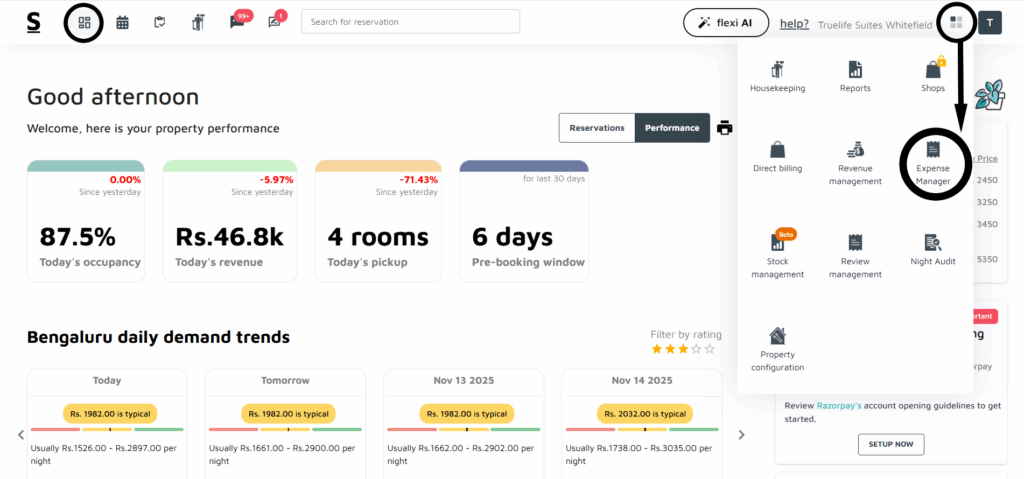Screen dimensions: 1024x479
Task: Click the search for reservation field
Action: pyautogui.click(x=410, y=22)
